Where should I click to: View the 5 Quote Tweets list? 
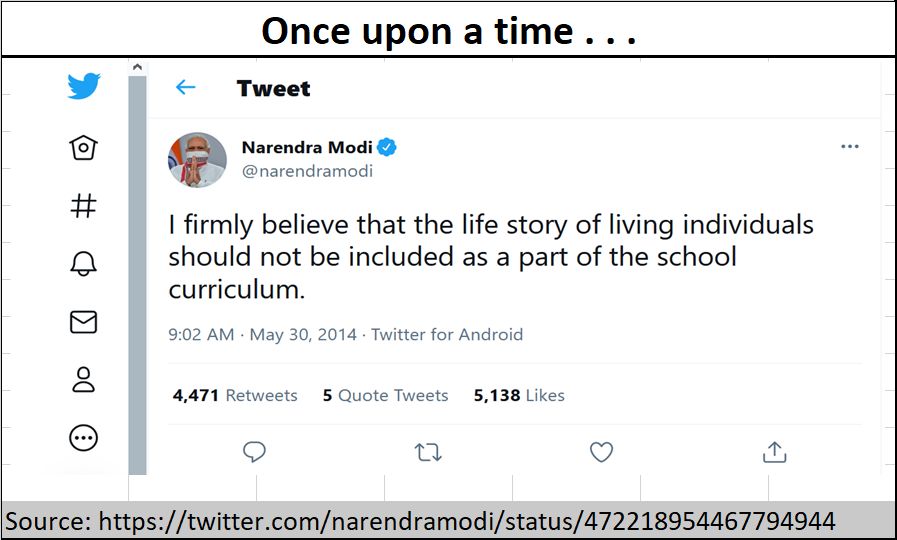(x=386, y=395)
